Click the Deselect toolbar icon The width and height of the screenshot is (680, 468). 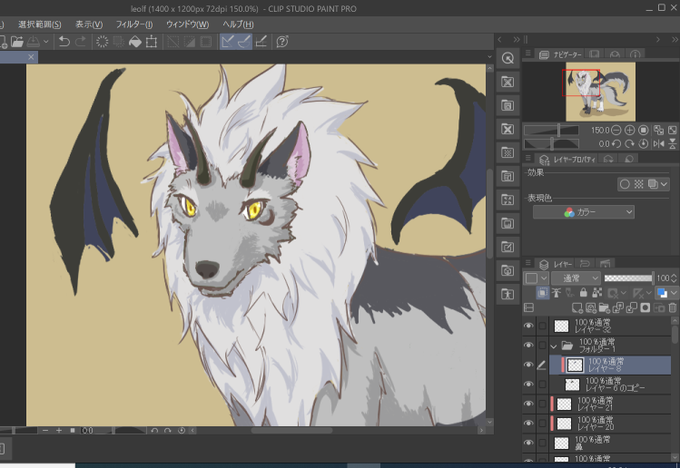pos(173,42)
